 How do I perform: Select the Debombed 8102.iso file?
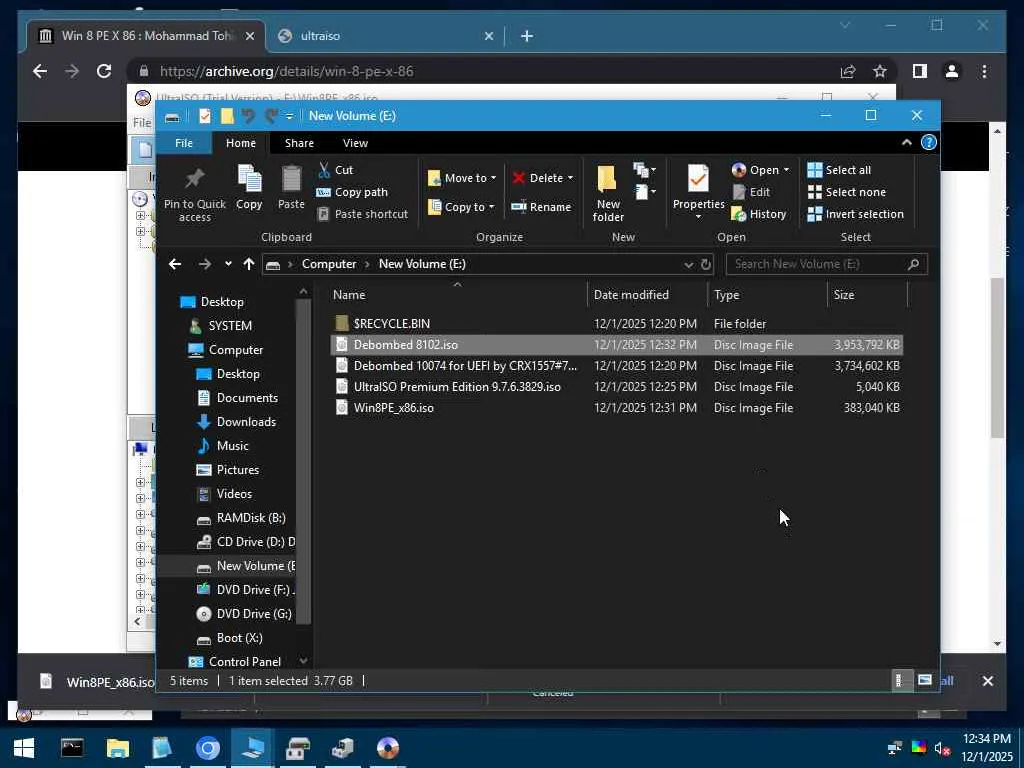[x=616, y=345]
